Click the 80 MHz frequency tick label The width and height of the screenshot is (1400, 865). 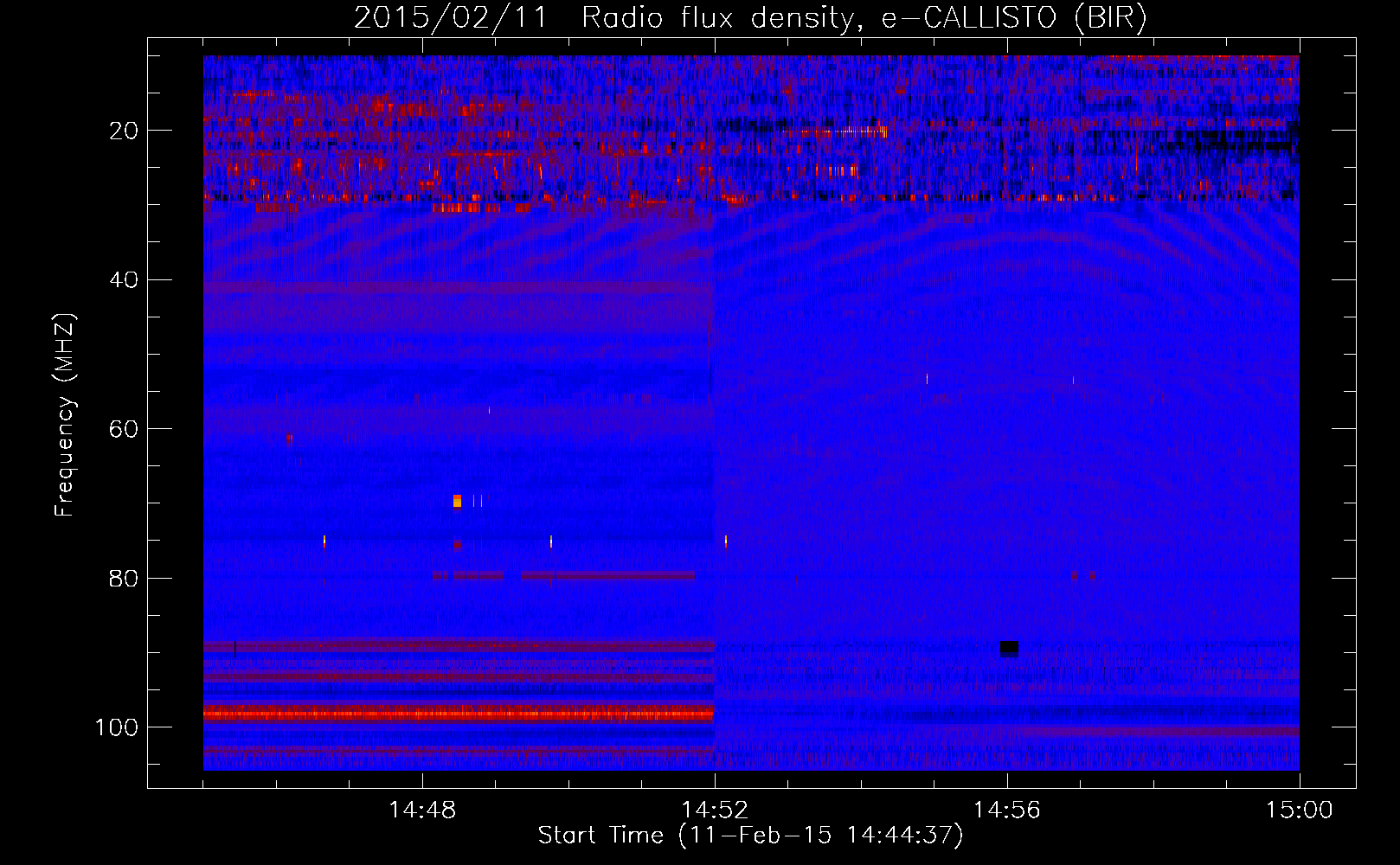pos(124,579)
